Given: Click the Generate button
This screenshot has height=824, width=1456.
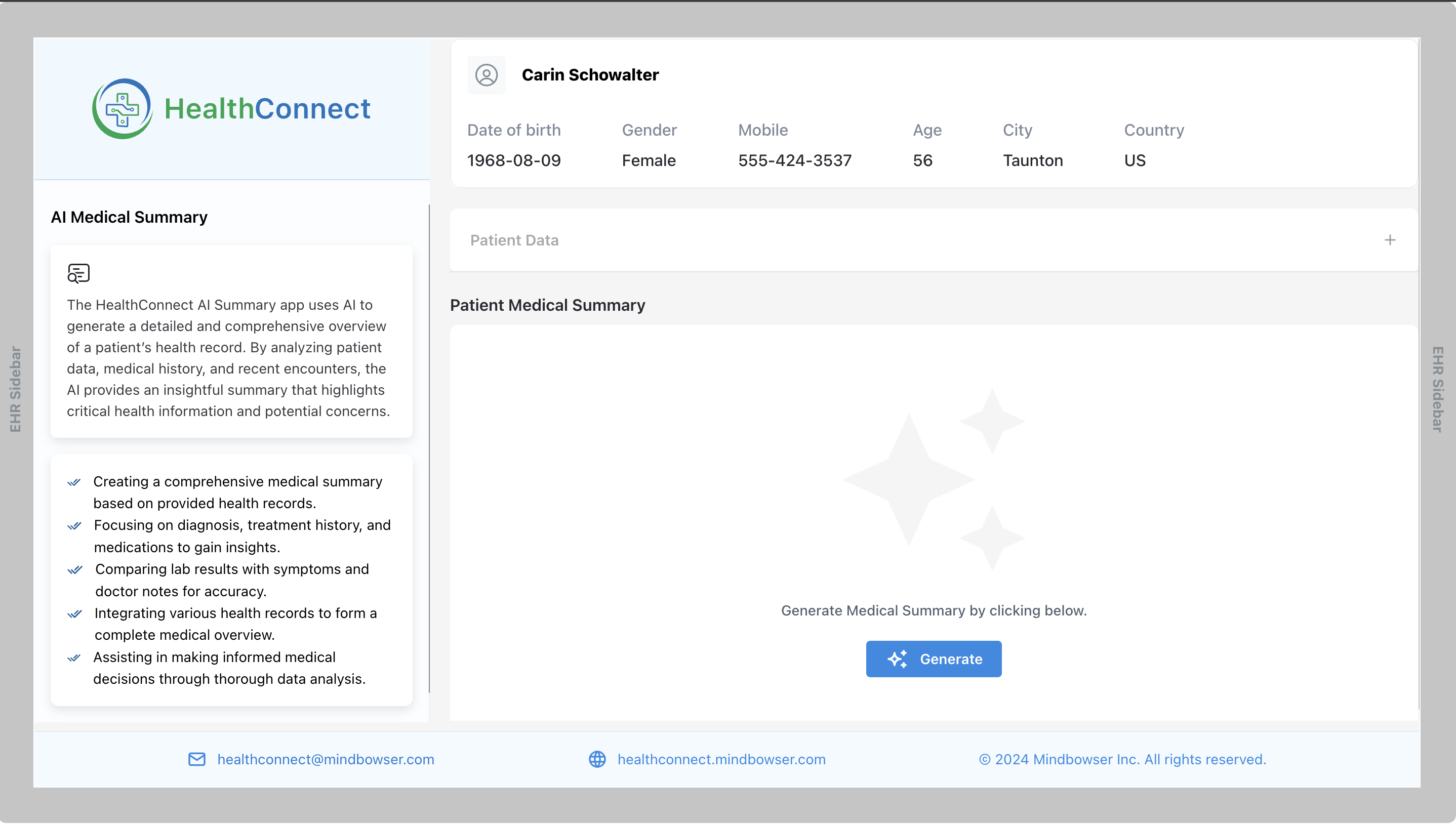Looking at the screenshot, I should (x=934, y=659).
